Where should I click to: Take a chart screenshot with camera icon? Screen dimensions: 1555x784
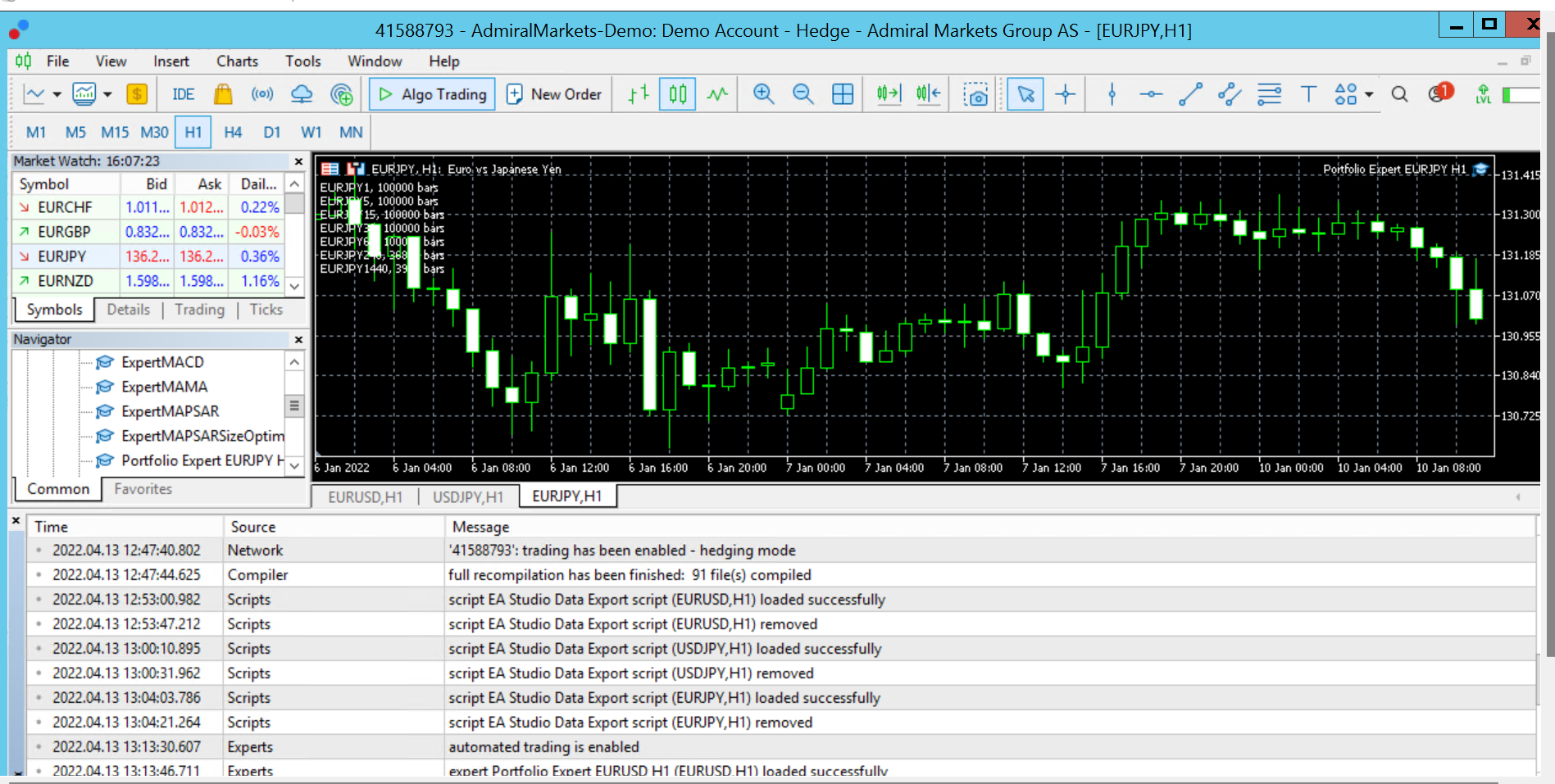point(975,94)
